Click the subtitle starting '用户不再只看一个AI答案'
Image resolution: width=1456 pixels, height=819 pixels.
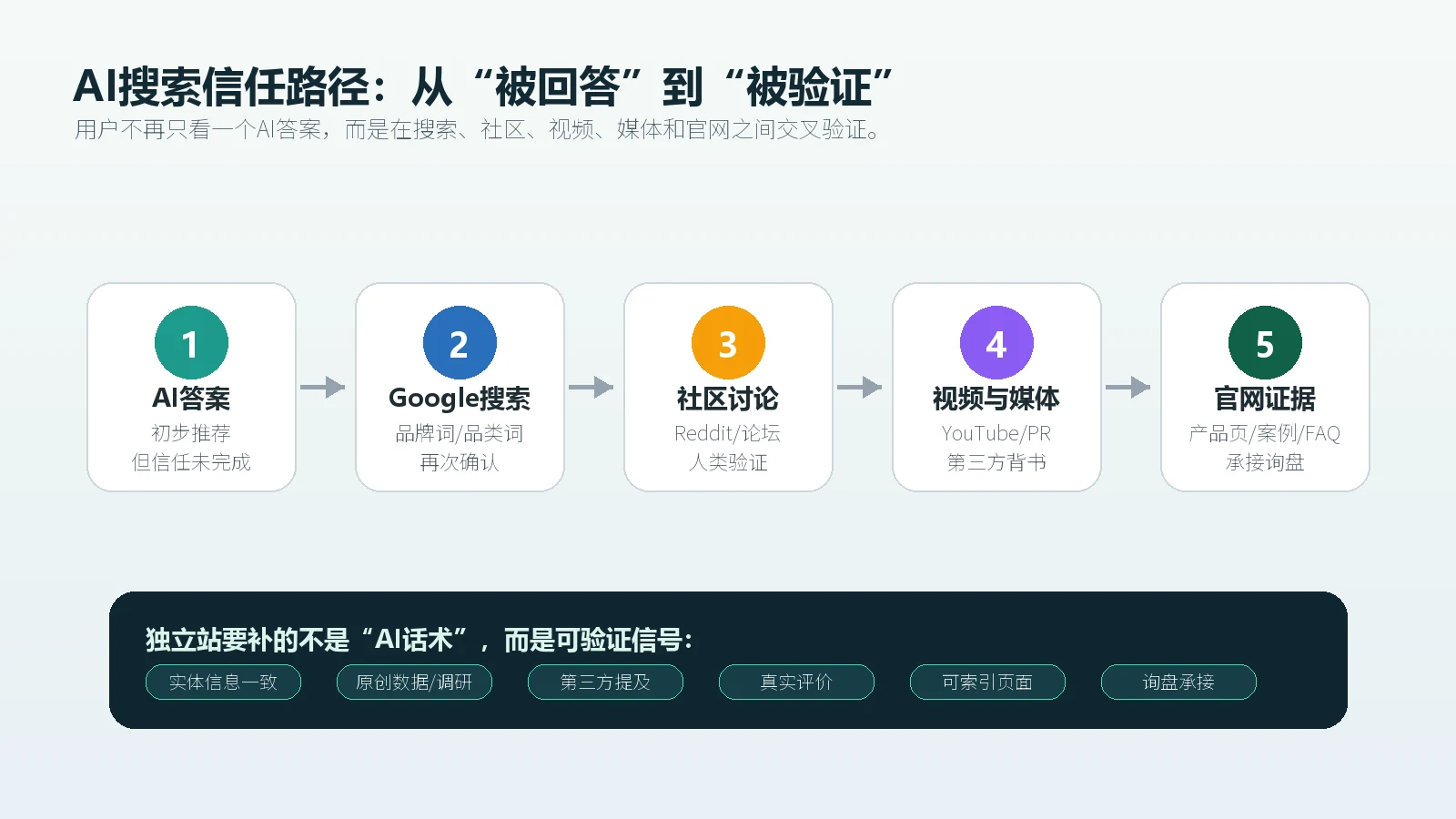click(479, 130)
